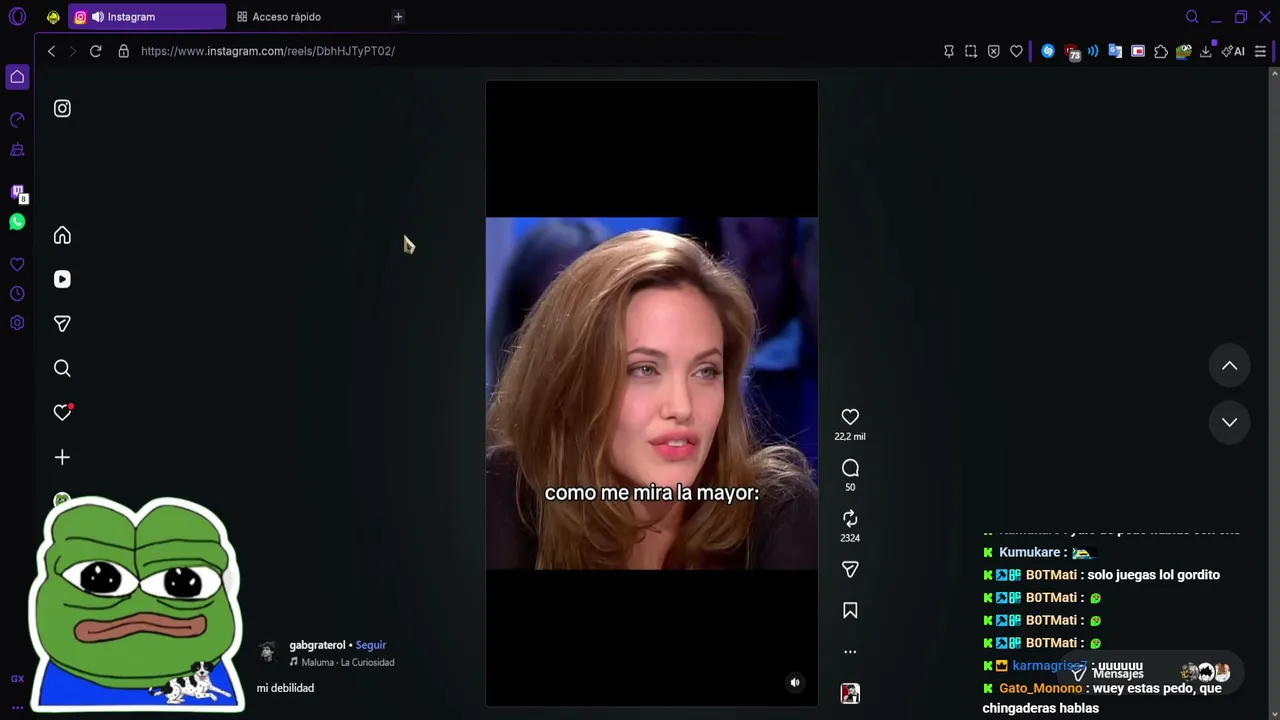Open the ad blocker shield icon
1280x720 pixels.
point(993,51)
